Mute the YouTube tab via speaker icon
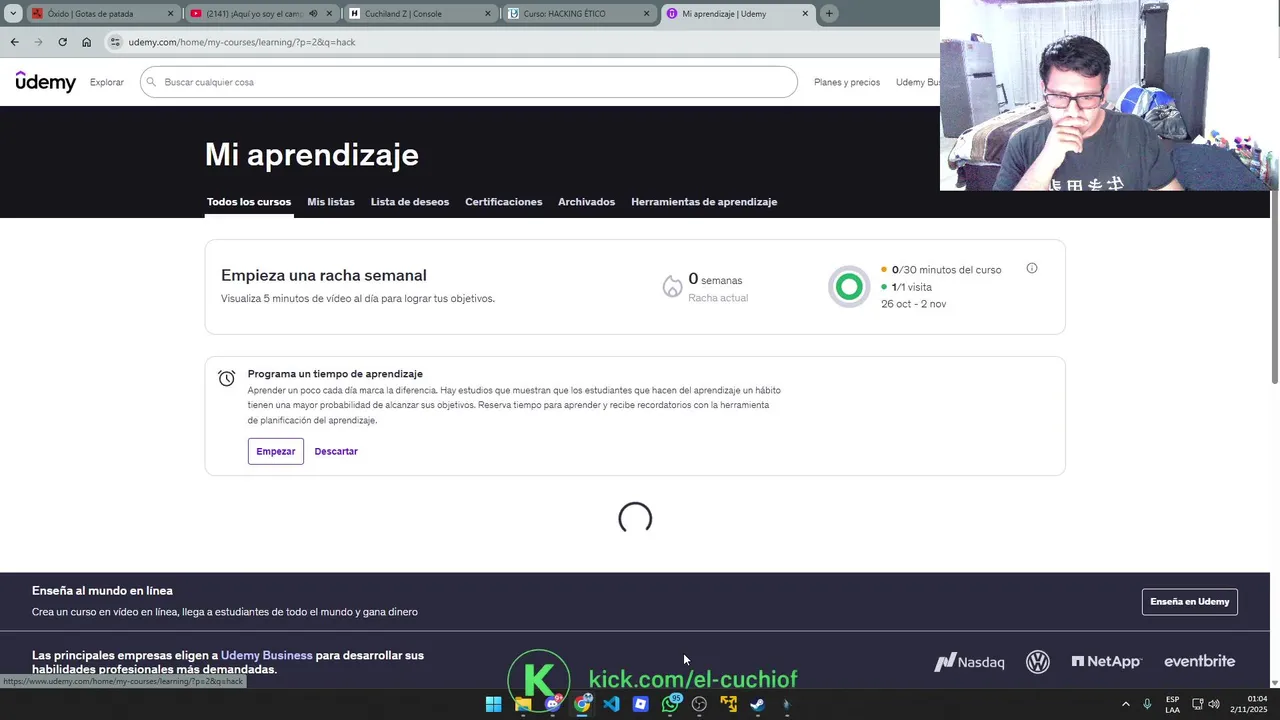 [x=313, y=14]
